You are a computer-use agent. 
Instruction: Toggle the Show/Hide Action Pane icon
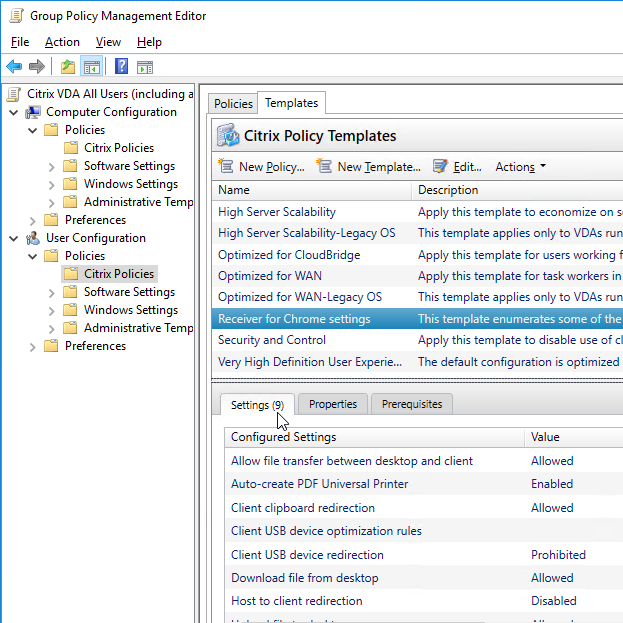(145, 67)
